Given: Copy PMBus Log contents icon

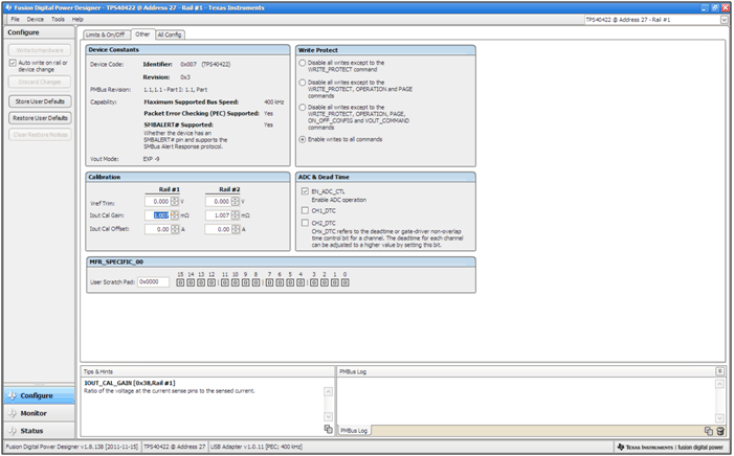Looking at the screenshot, I should click(x=709, y=431).
